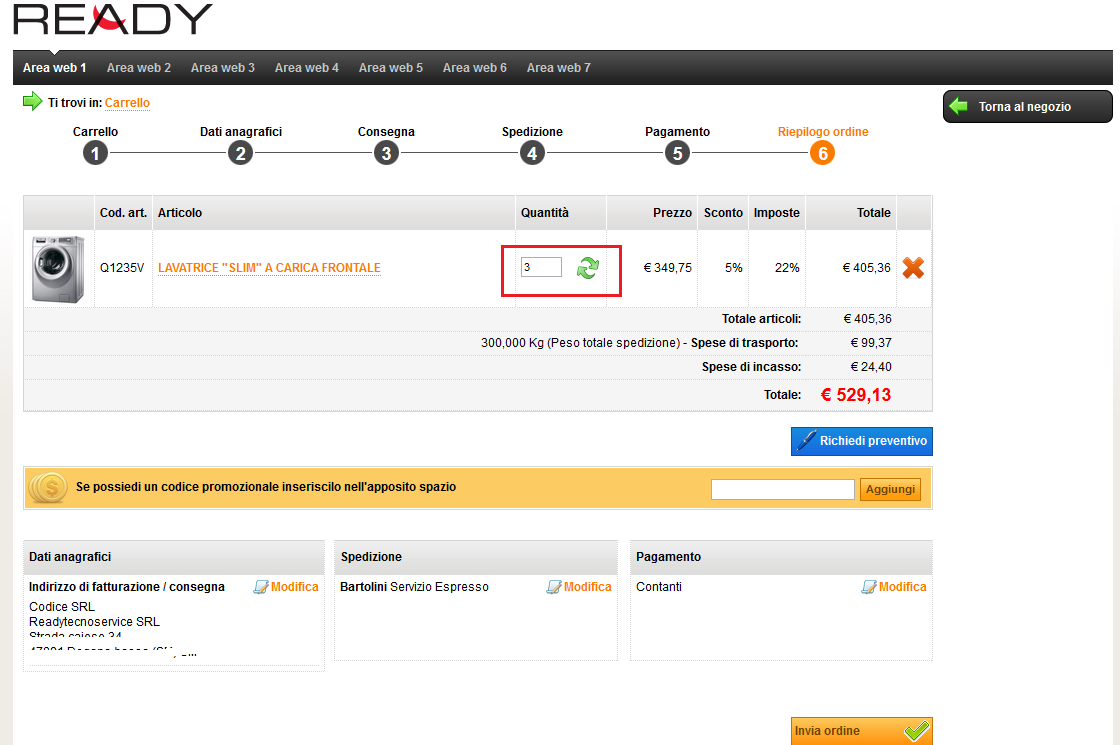Click step 6 Riepilogo ordine circle
Screen dimensions: 1120x745
click(x=822, y=153)
